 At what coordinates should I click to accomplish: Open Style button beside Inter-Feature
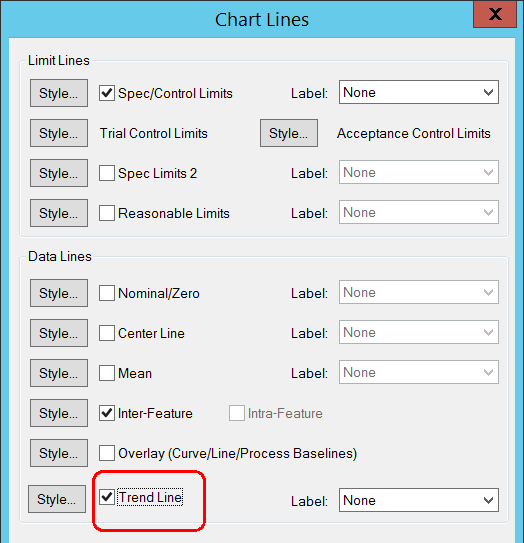59,413
